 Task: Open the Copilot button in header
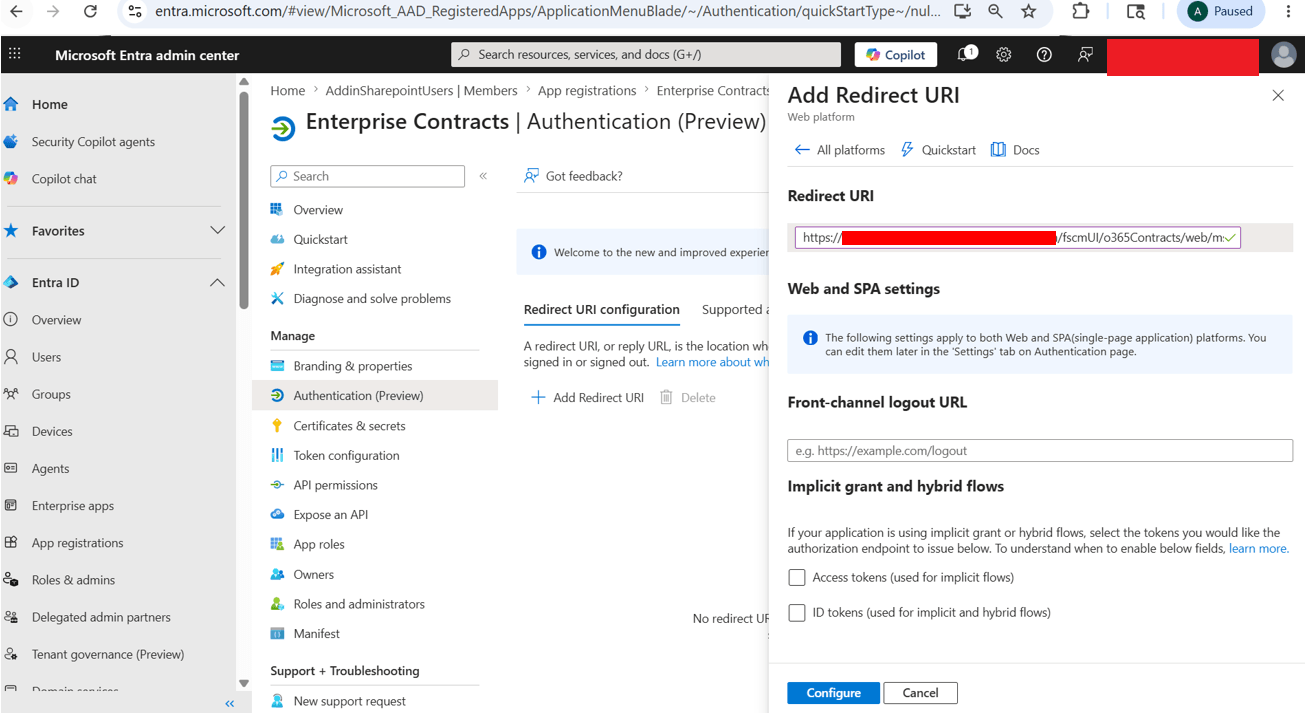(895, 55)
